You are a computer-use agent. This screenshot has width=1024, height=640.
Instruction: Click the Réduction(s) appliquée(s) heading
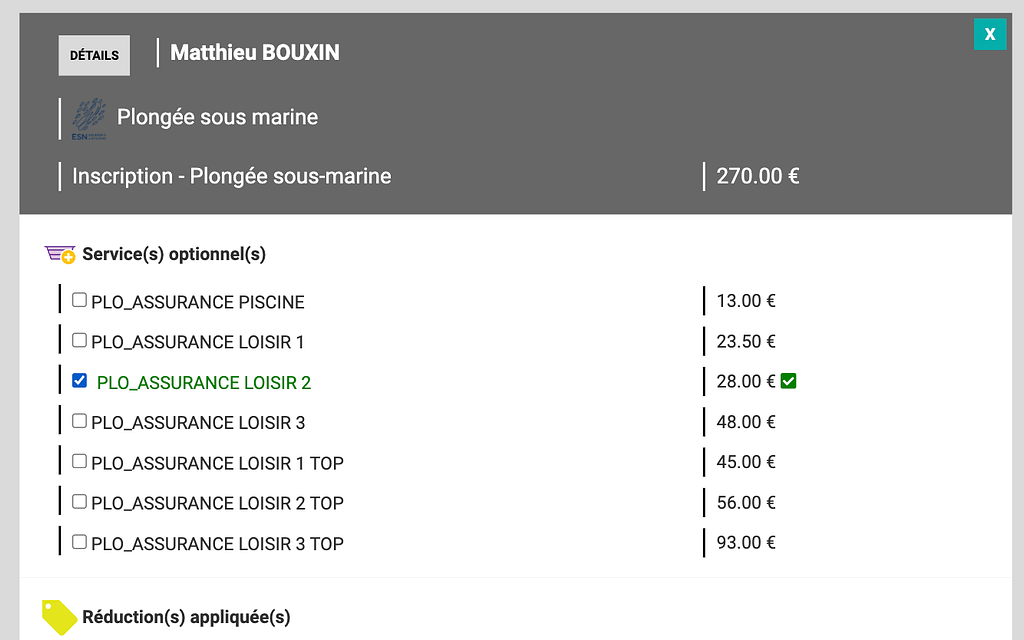(x=186, y=617)
